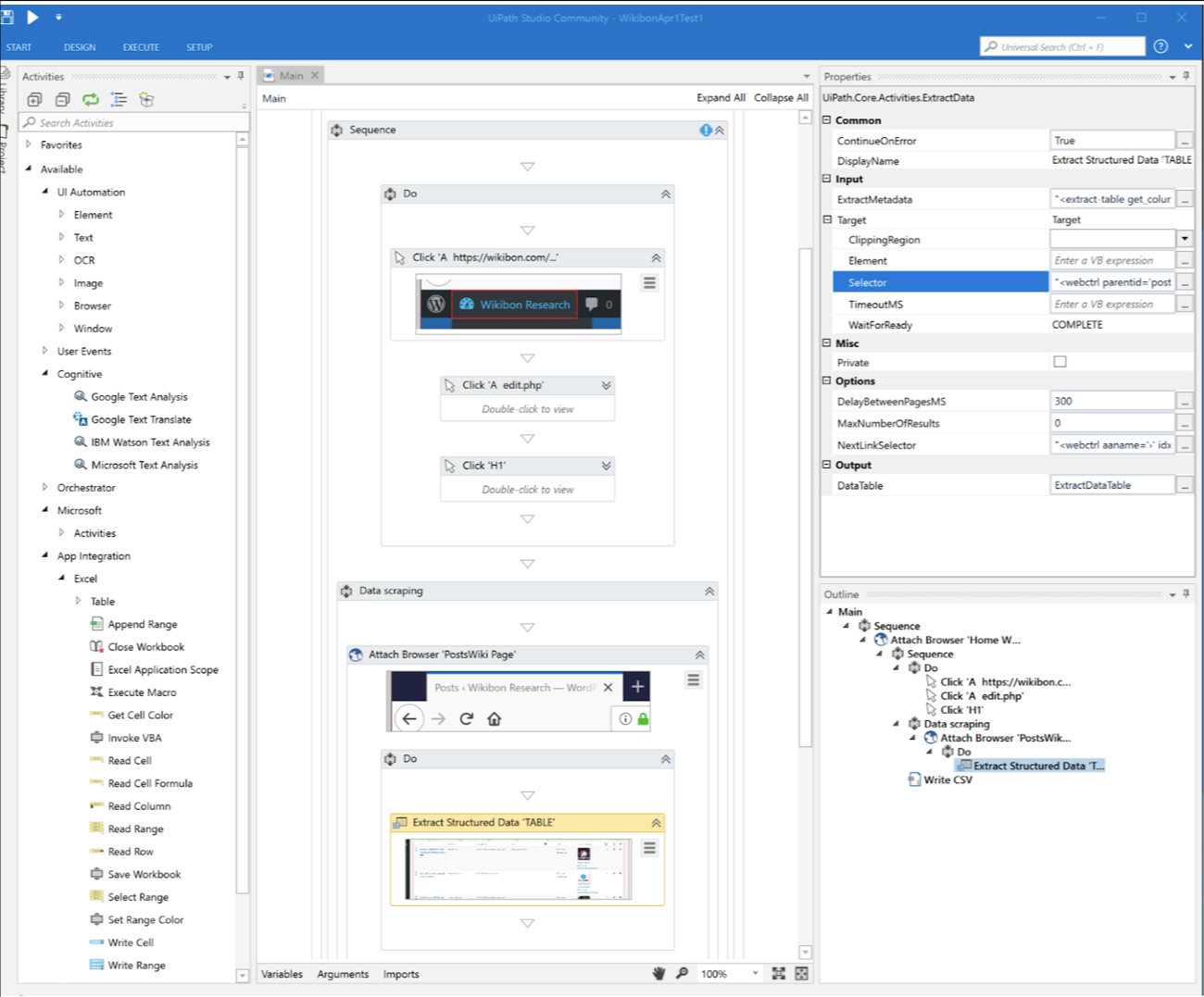Click the expand all icon in Activities toolbar
Viewport: 1204px width, 997px height.
(34, 99)
